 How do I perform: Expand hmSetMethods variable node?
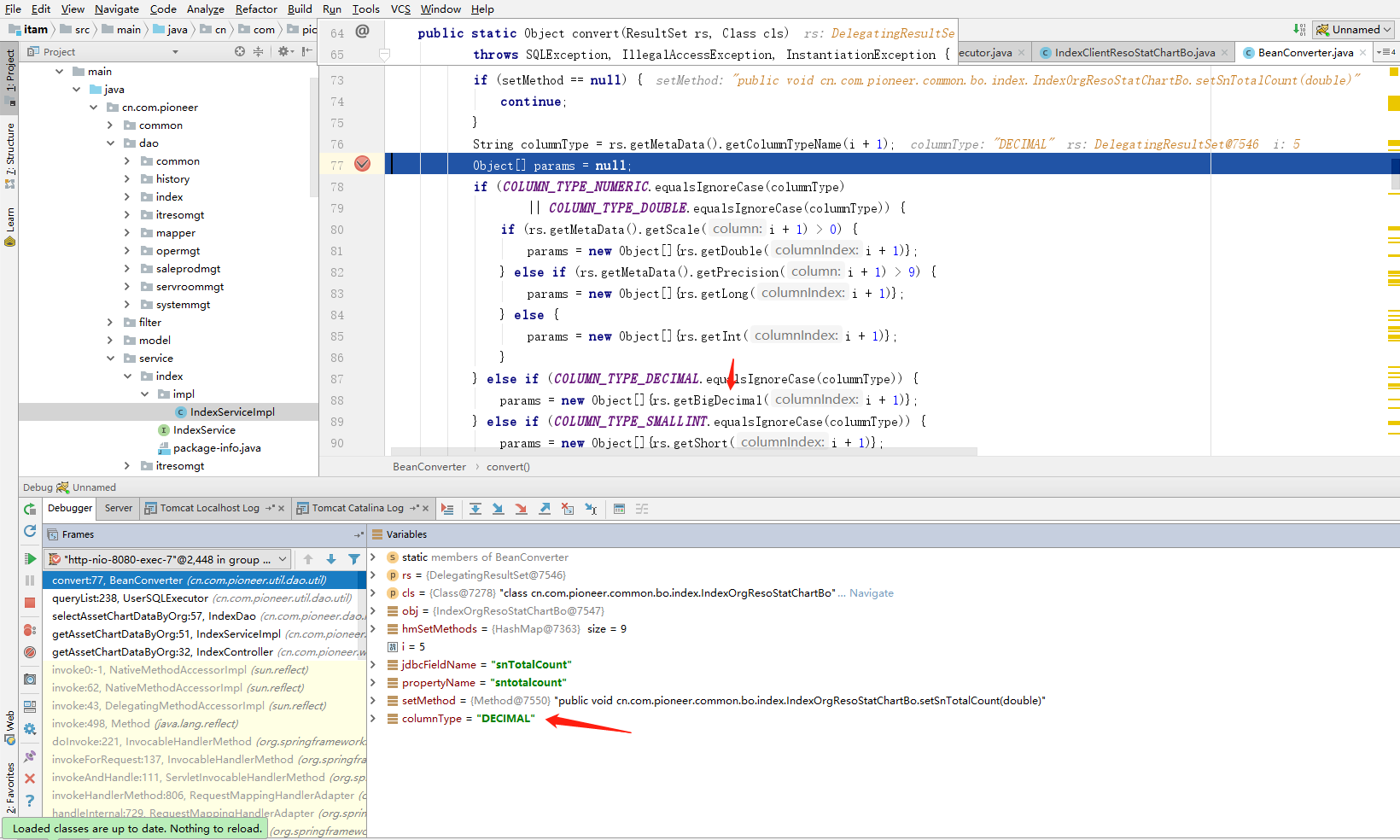(373, 629)
